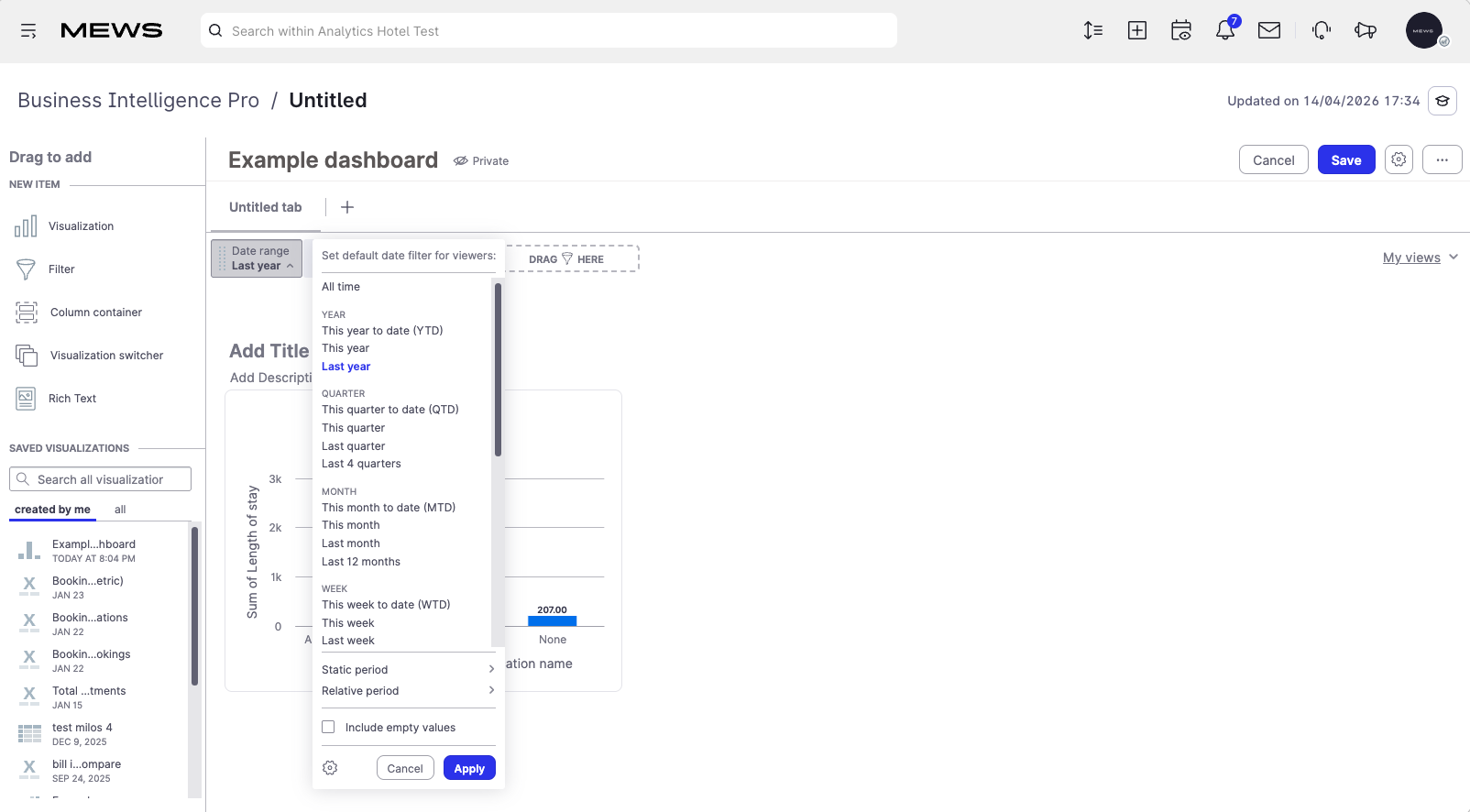1470x812 pixels.
Task: Open the My views dropdown
Action: pos(1420,258)
